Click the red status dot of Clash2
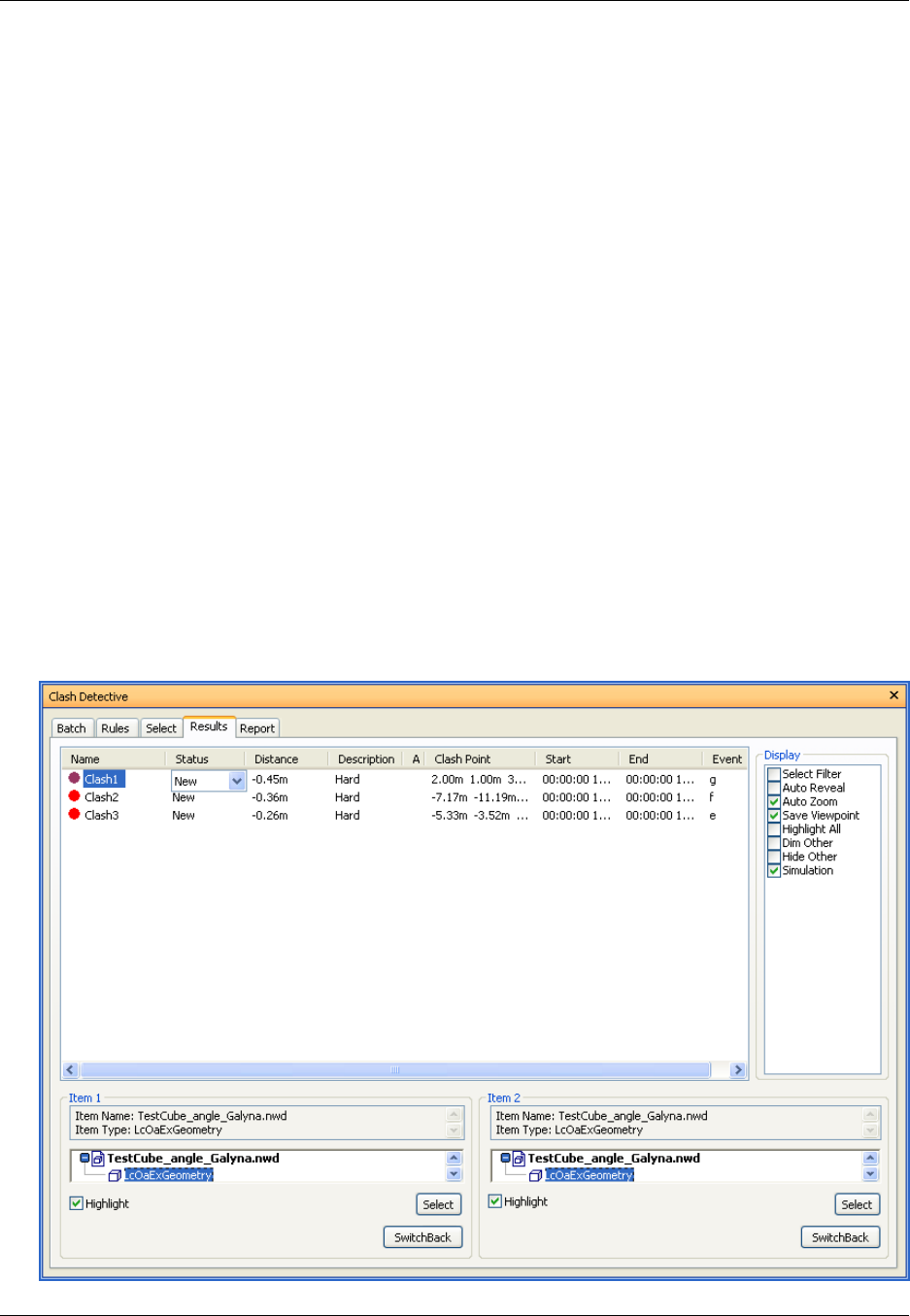The image size is (910, 1316). pyautogui.click(x=74, y=796)
